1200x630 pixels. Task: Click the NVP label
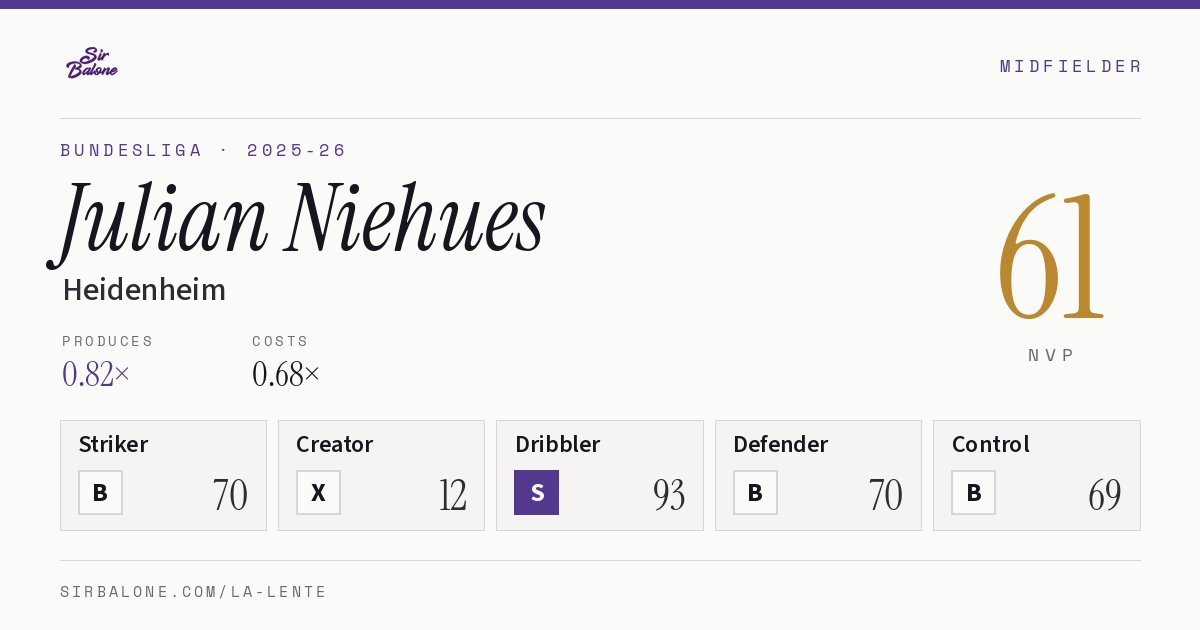tap(1052, 355)
